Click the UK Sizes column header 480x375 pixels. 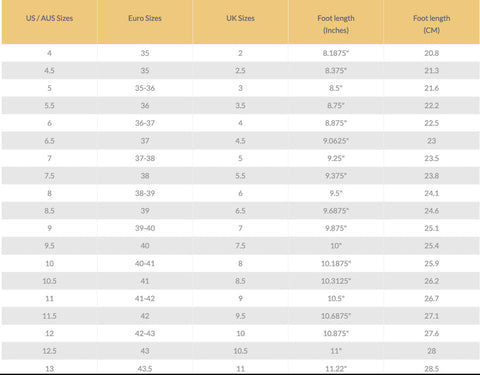coord(240,18)
